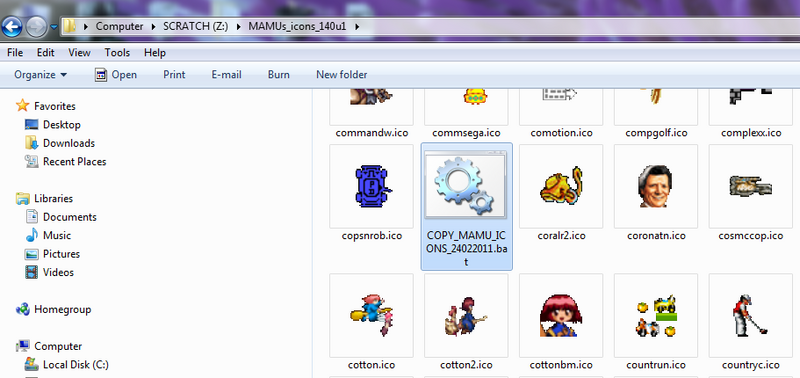Select the countrun.ico file icon
The image size is (800, 378).
click(656, 315)
